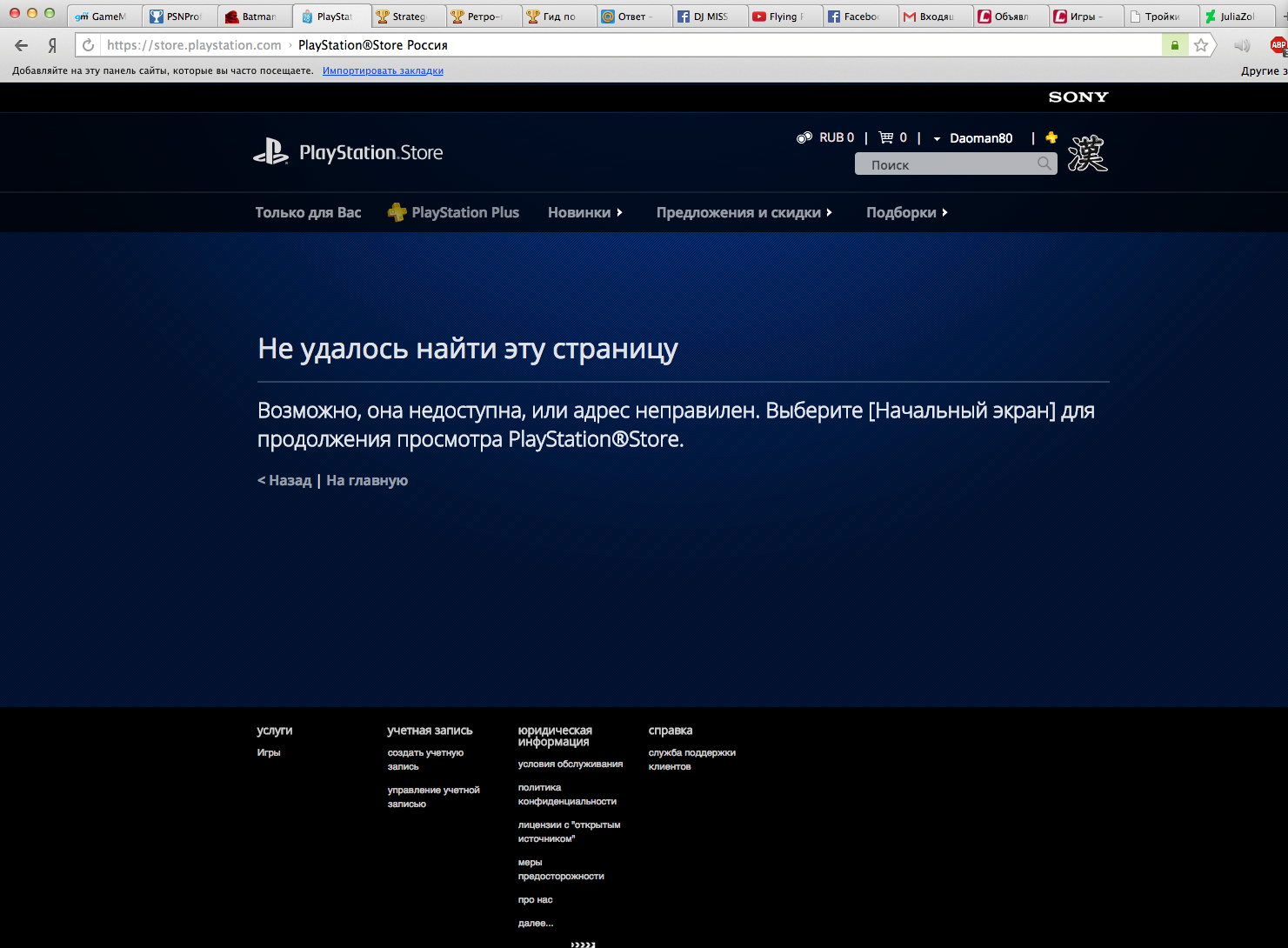Expand the Подборки menu
The width and height of the screenshot is (1288, 948).
coord(907,212)
